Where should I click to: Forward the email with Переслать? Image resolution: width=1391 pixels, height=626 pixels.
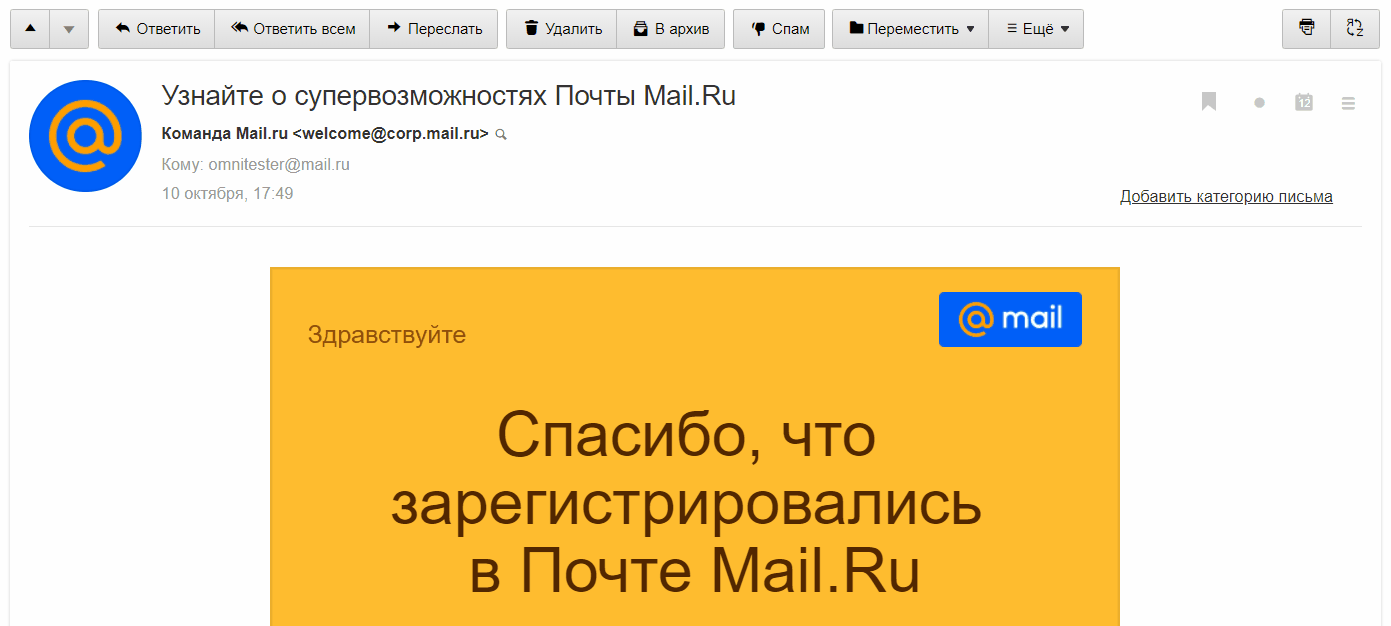point(434,29)
